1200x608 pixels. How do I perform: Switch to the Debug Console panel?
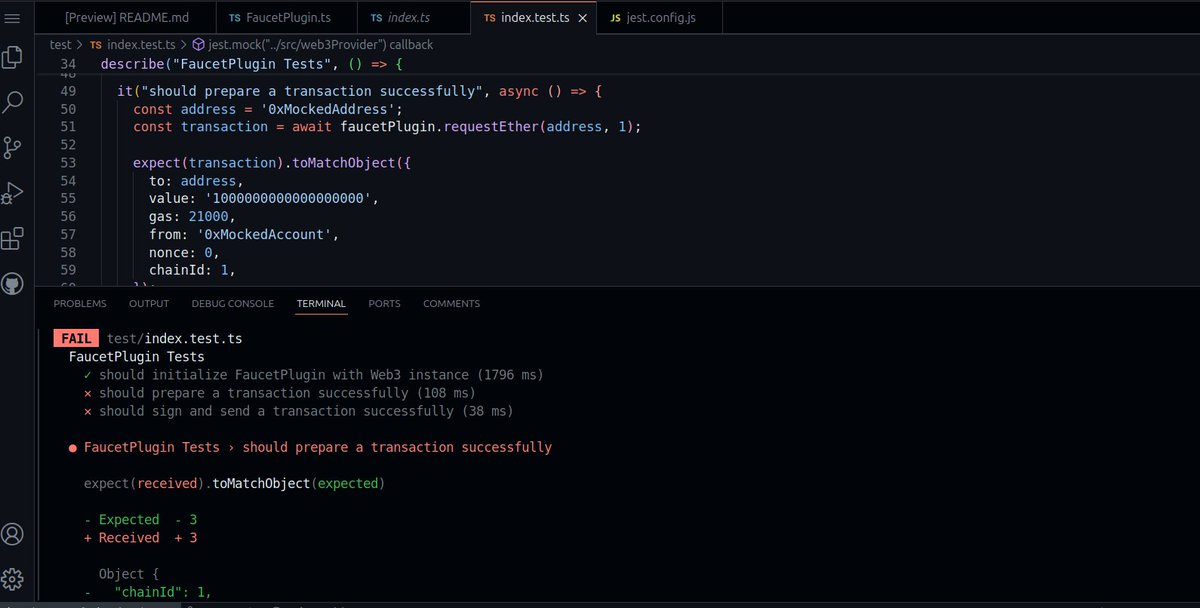232,303
